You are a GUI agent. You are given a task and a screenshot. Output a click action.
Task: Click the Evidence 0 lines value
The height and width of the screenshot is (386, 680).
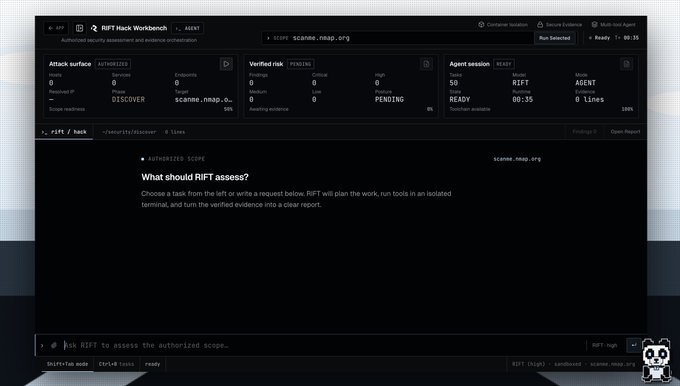click(x=590, y=99)
